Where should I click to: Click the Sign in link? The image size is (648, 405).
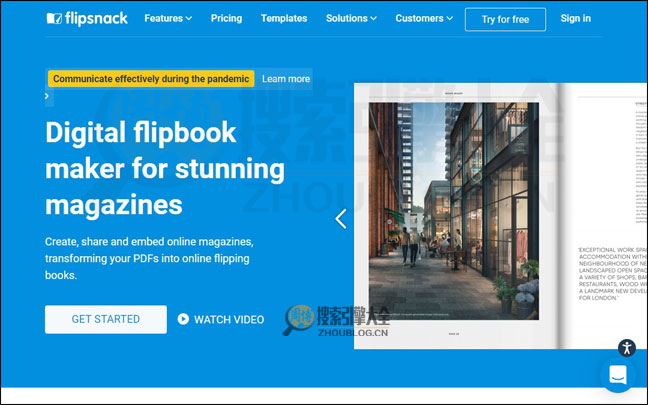[575, 19]
